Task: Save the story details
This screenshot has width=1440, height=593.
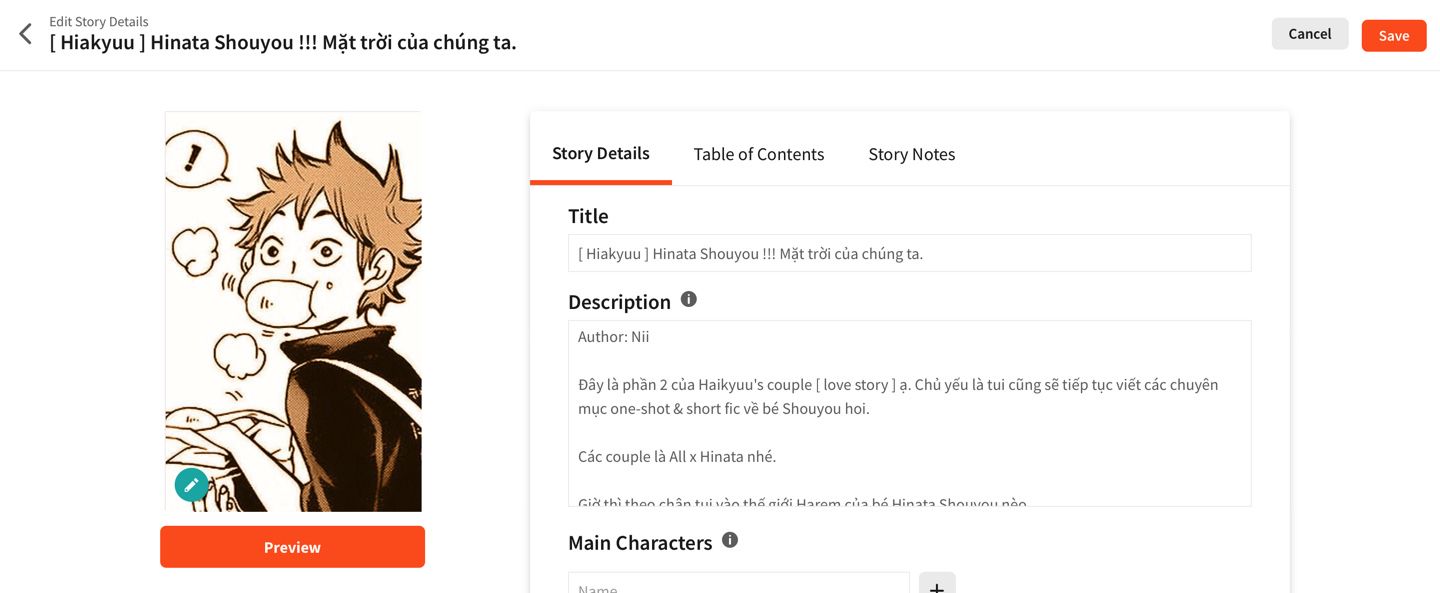Action: pos(1394,35)
